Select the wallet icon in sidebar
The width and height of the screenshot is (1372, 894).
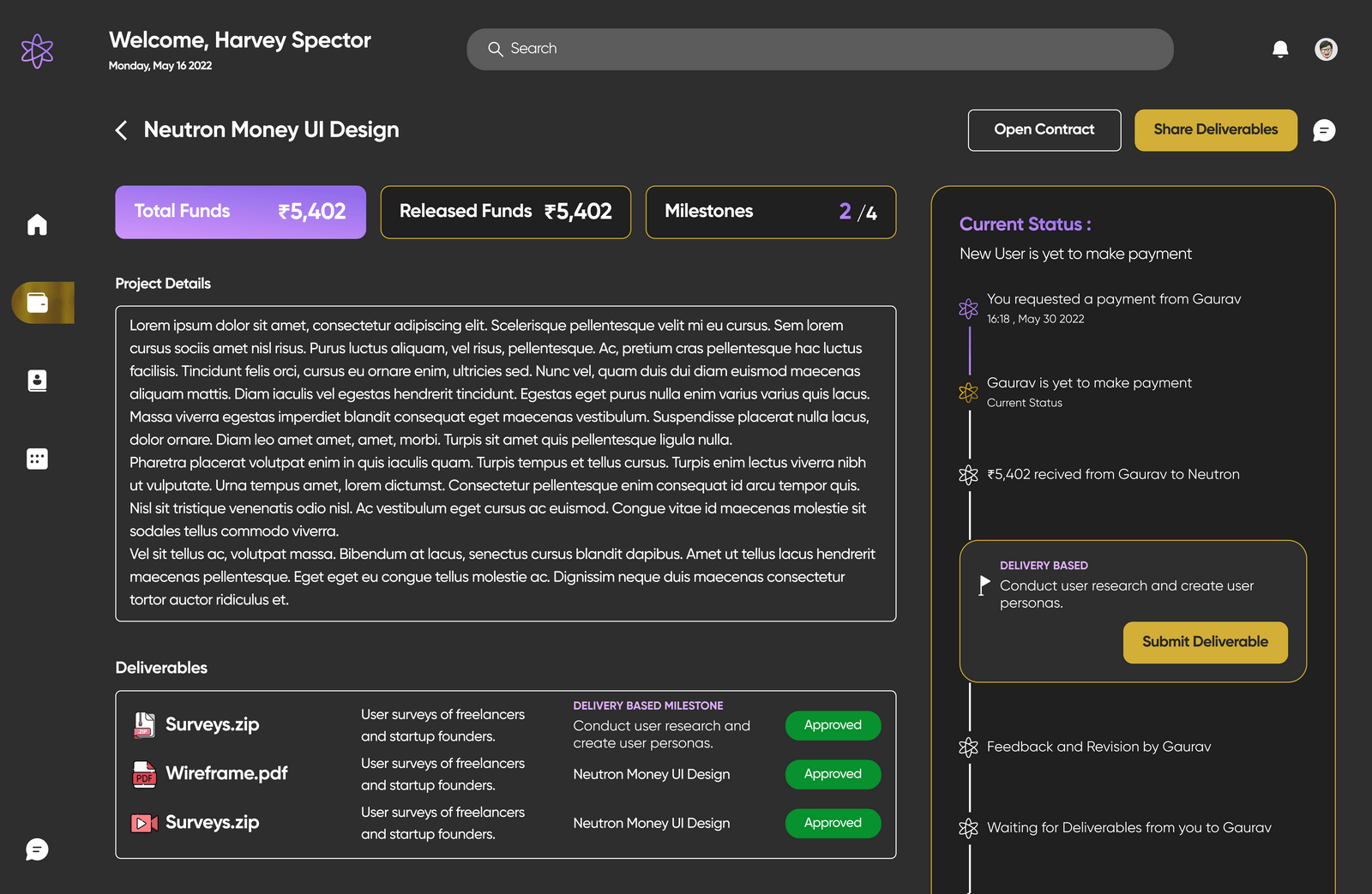38,303
